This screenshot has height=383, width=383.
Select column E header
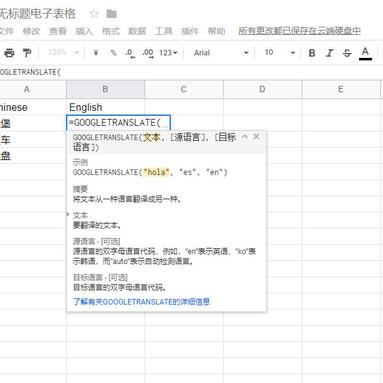pos(341,89)
